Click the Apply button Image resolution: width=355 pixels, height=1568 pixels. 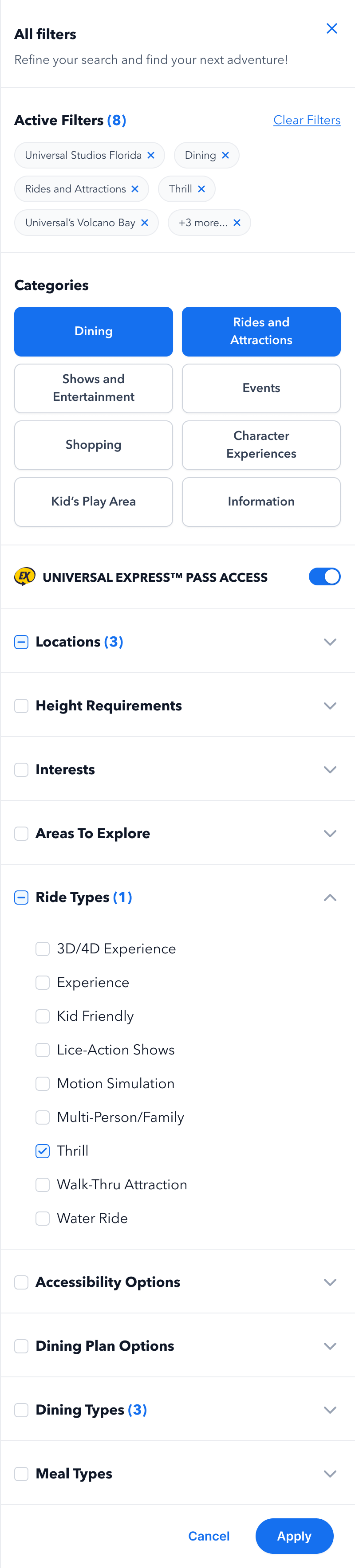[x=294, y=1536]
